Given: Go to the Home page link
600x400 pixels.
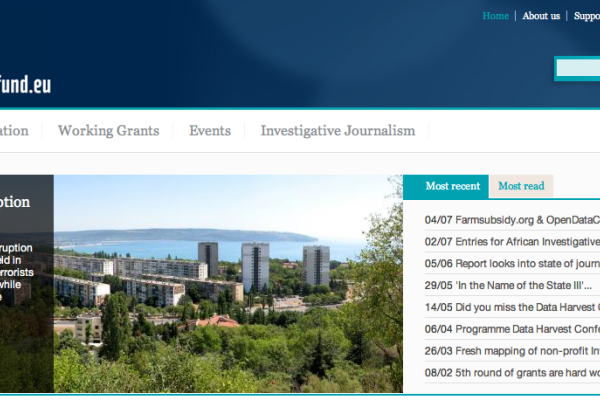Looking at the screenshot, I should click(x=495, y=16).
